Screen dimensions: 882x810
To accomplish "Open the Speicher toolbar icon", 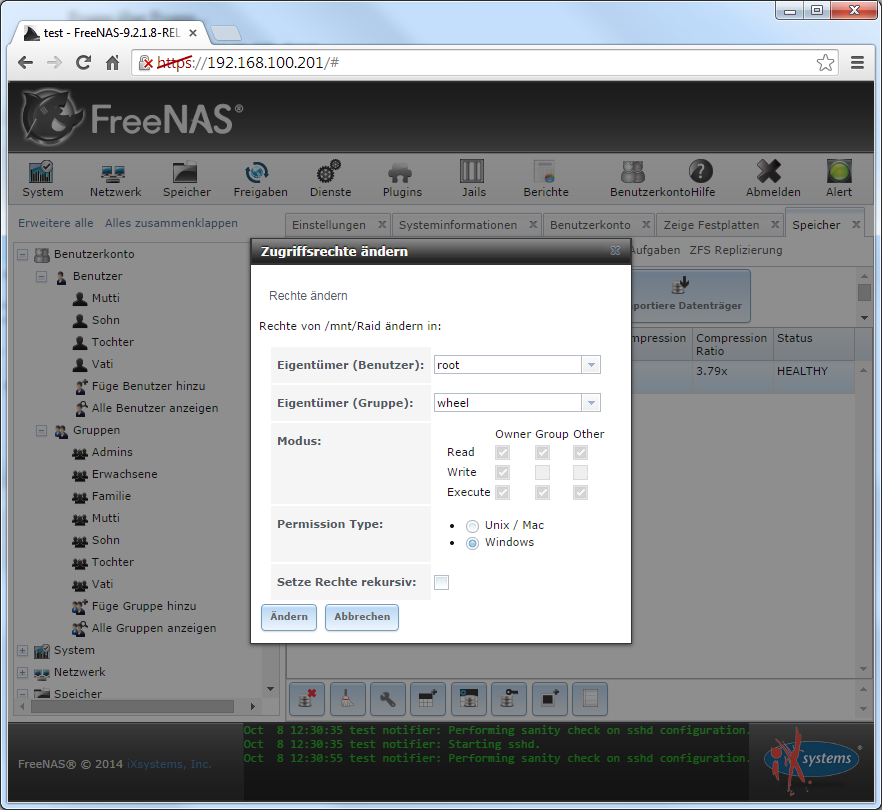I will tap(185, 172).
